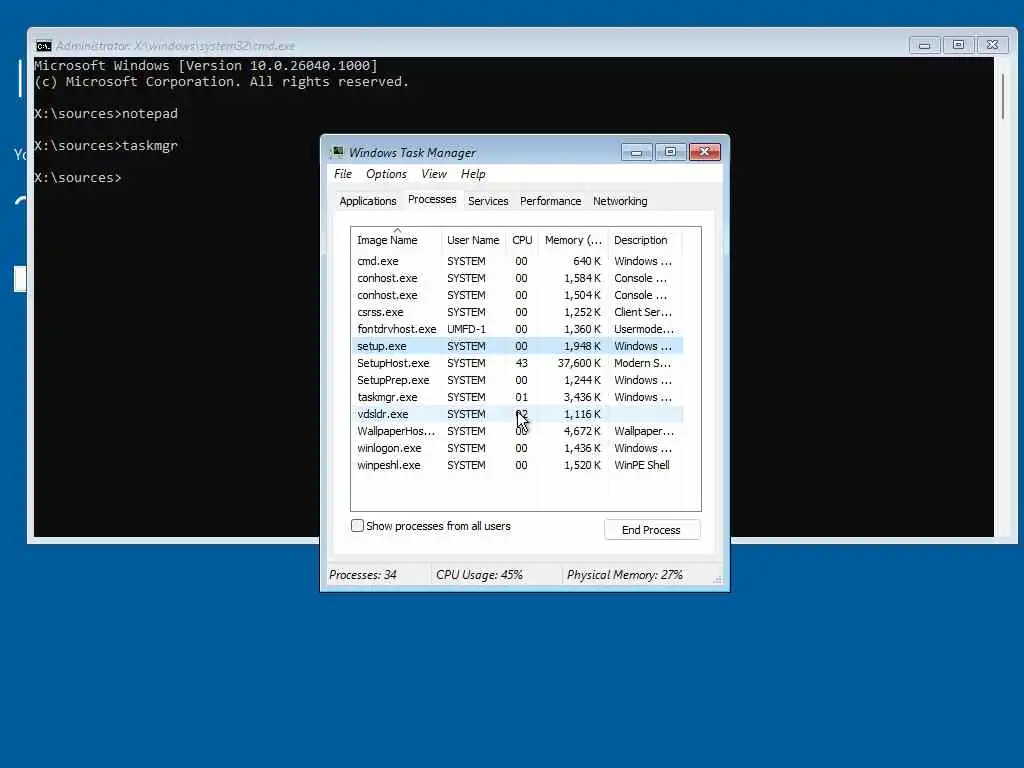The height and width of the screenshot is (768, 1024).
Task: Click the End Process button
Action: [x=652, y=530]
